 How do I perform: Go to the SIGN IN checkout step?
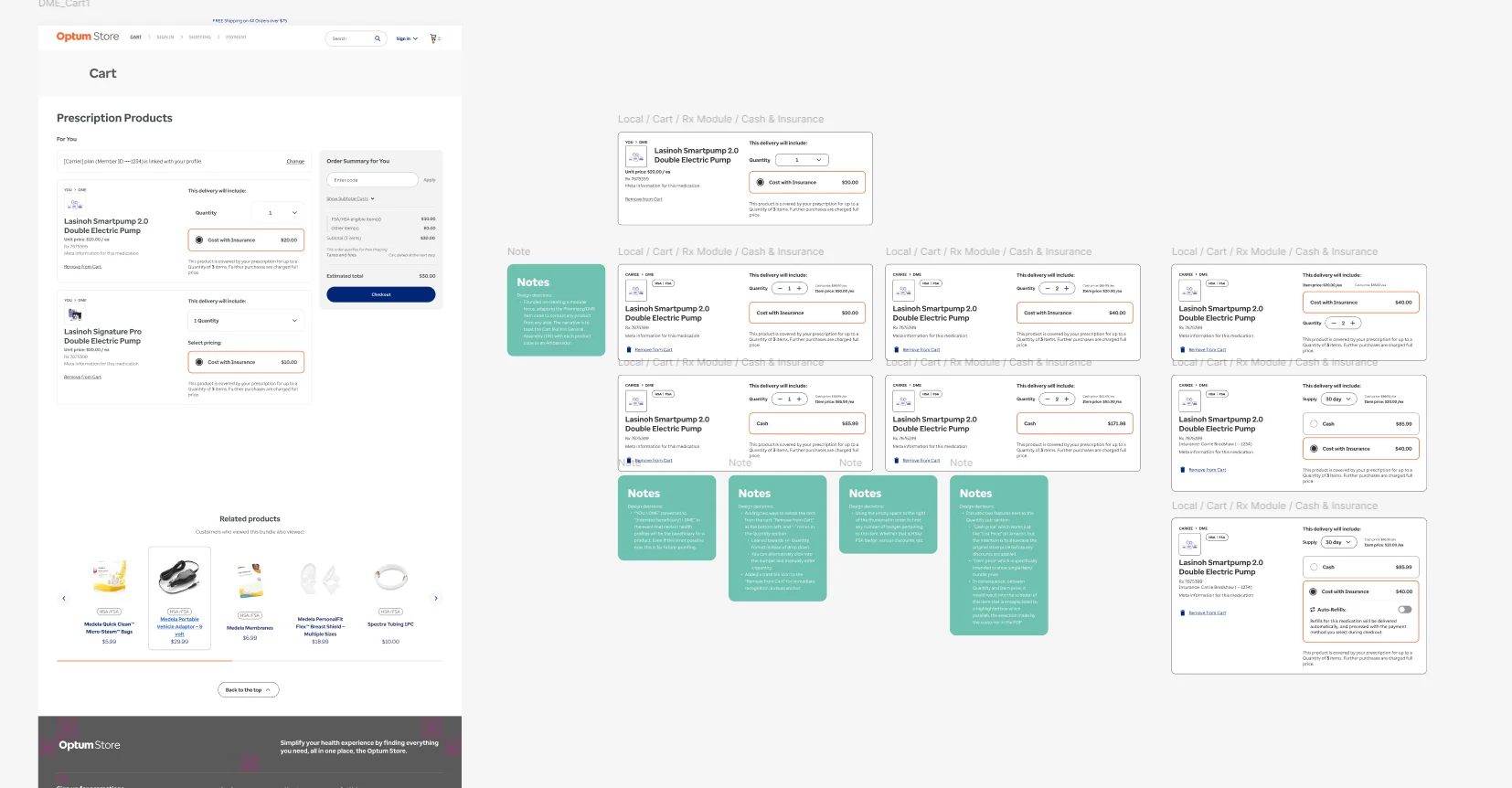click(165, 37)
